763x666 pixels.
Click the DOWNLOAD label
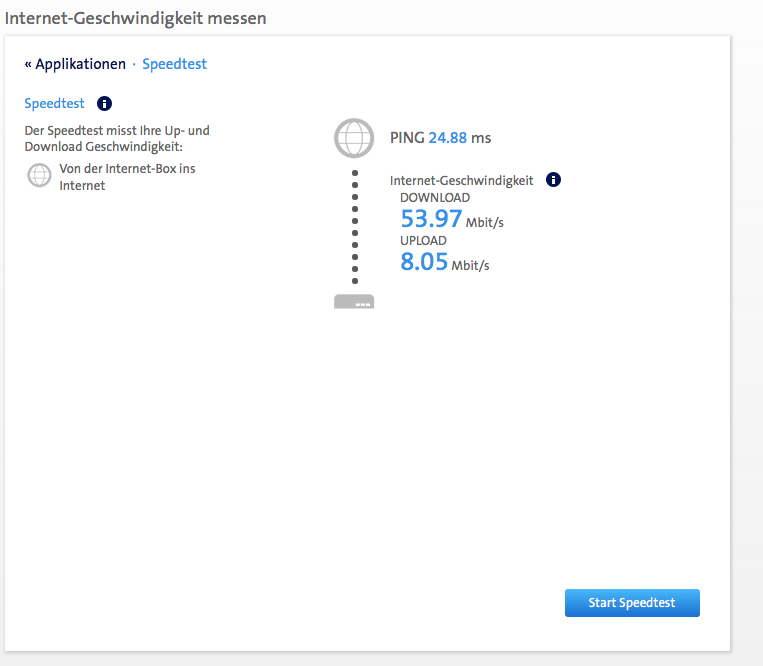tap(435, 198)
